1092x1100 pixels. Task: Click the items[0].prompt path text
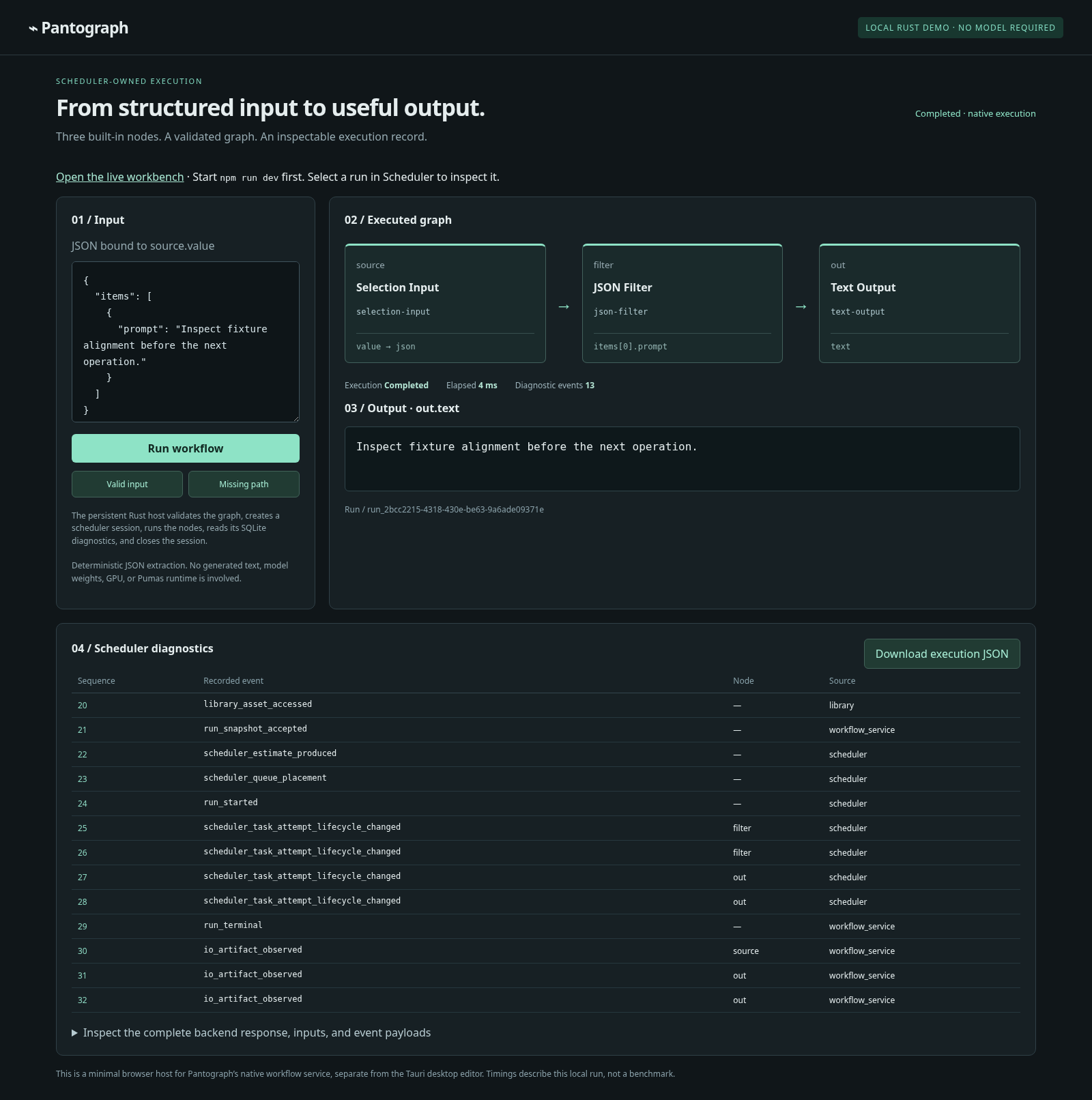631,347
